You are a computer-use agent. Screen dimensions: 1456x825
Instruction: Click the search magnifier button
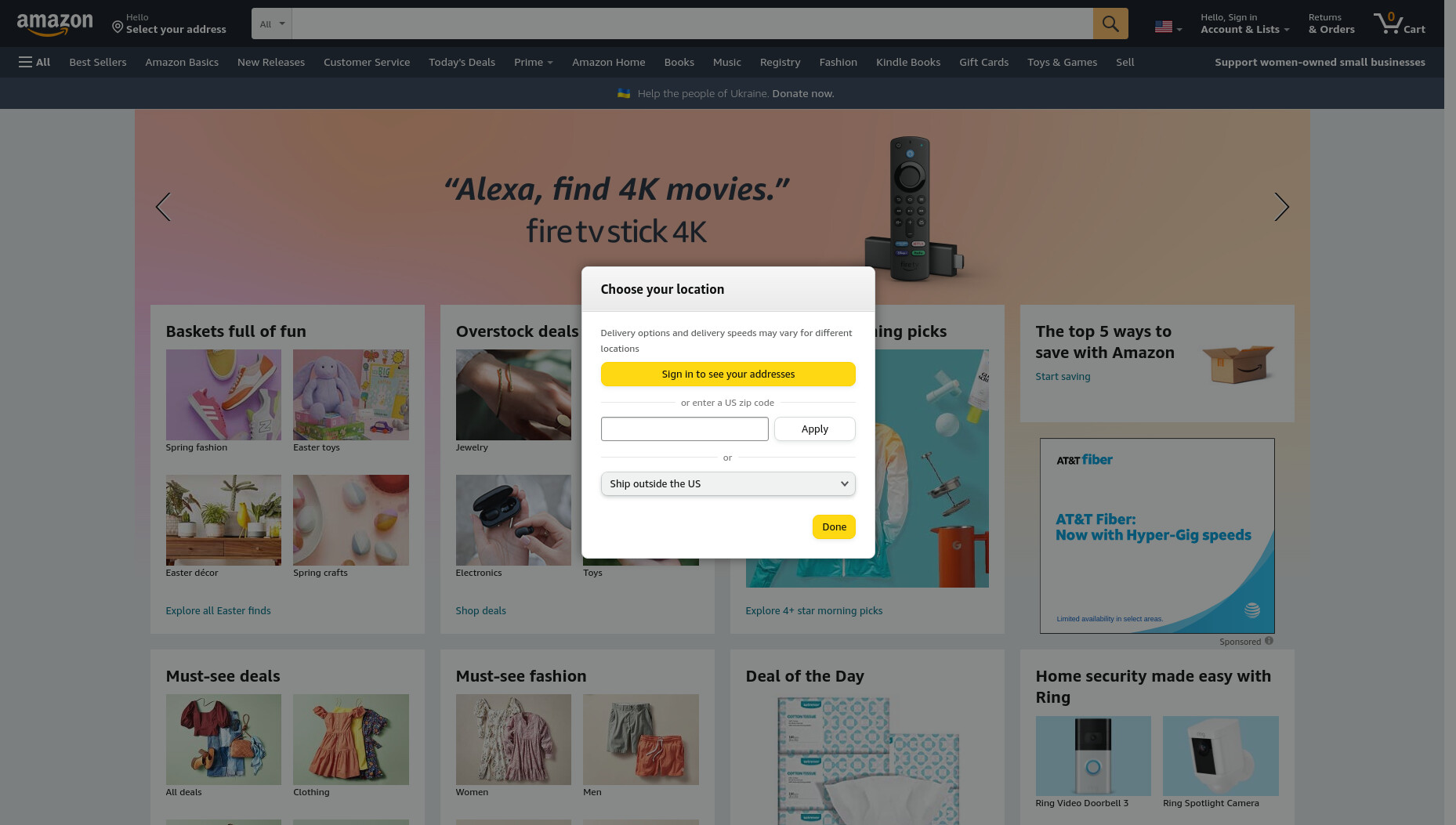pyautogui.click(x=1110, y=24)
